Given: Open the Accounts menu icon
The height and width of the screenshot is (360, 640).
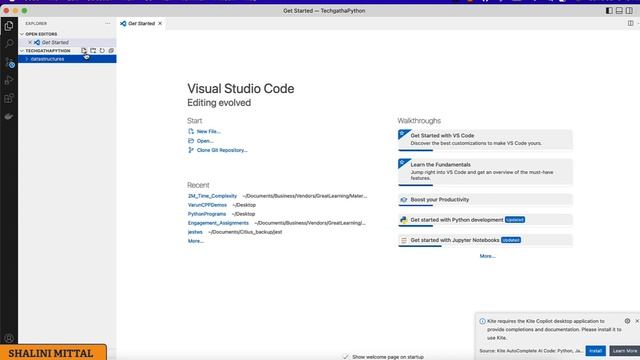Looking at the screenshot, I should [x=9, y=338].
